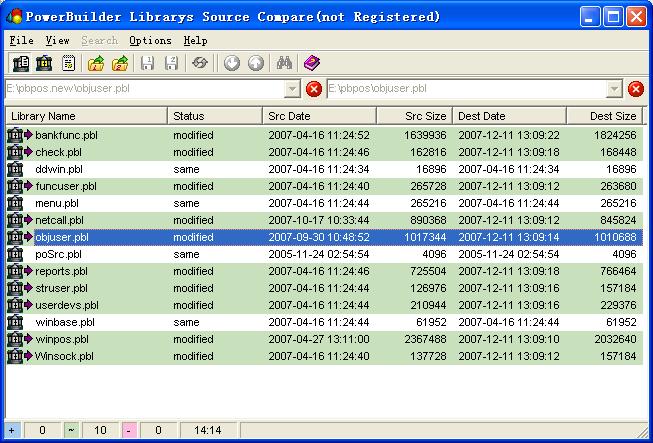The image size is (653, 443).
Task: Sort by the Status column header
Action: pyautogui.click(x=214, y=116)
